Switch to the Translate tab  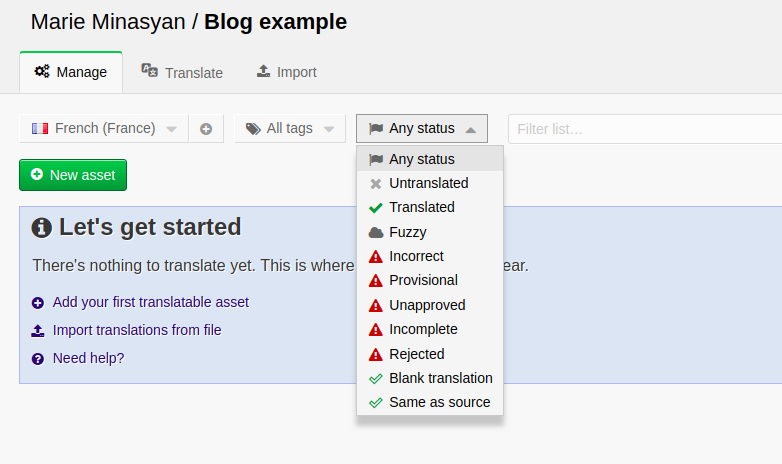point(182,73)
